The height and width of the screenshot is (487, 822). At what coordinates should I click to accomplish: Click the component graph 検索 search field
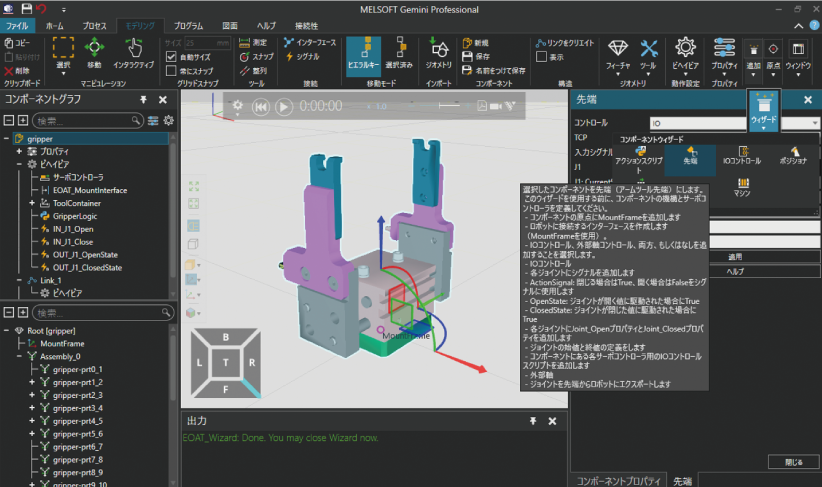pyautogui.click(x=88, y=120)
